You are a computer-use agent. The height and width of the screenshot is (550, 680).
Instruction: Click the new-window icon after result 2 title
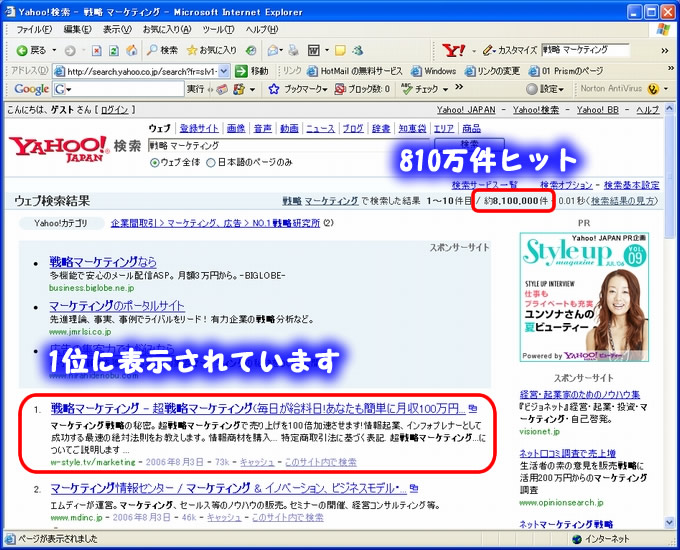tap(414, 489)
